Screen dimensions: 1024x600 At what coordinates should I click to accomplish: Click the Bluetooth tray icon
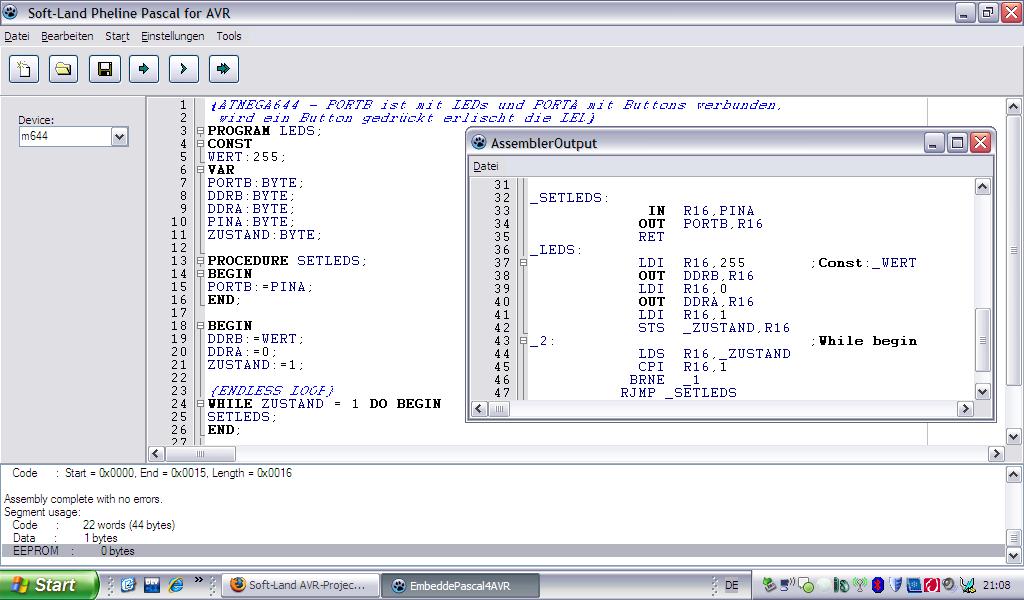(878, 585)
